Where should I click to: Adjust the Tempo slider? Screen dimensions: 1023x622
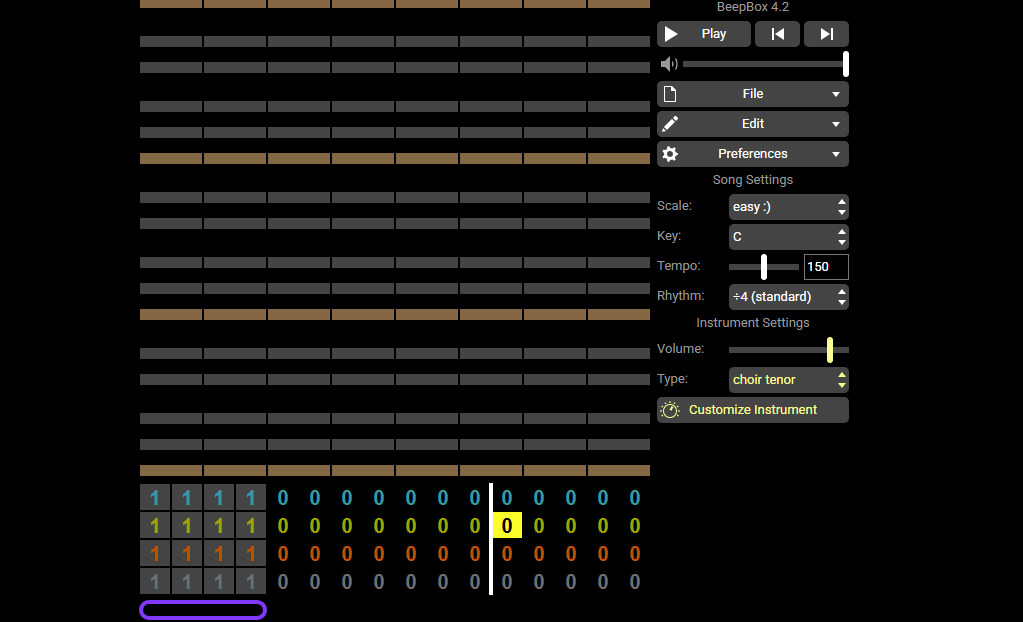pyautogui.click(x=764, y=267)
